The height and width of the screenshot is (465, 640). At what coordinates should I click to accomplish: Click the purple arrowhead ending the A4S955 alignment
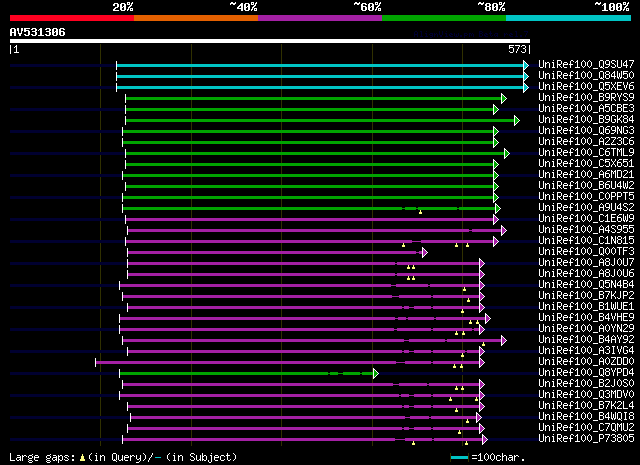tap(504, 231)
